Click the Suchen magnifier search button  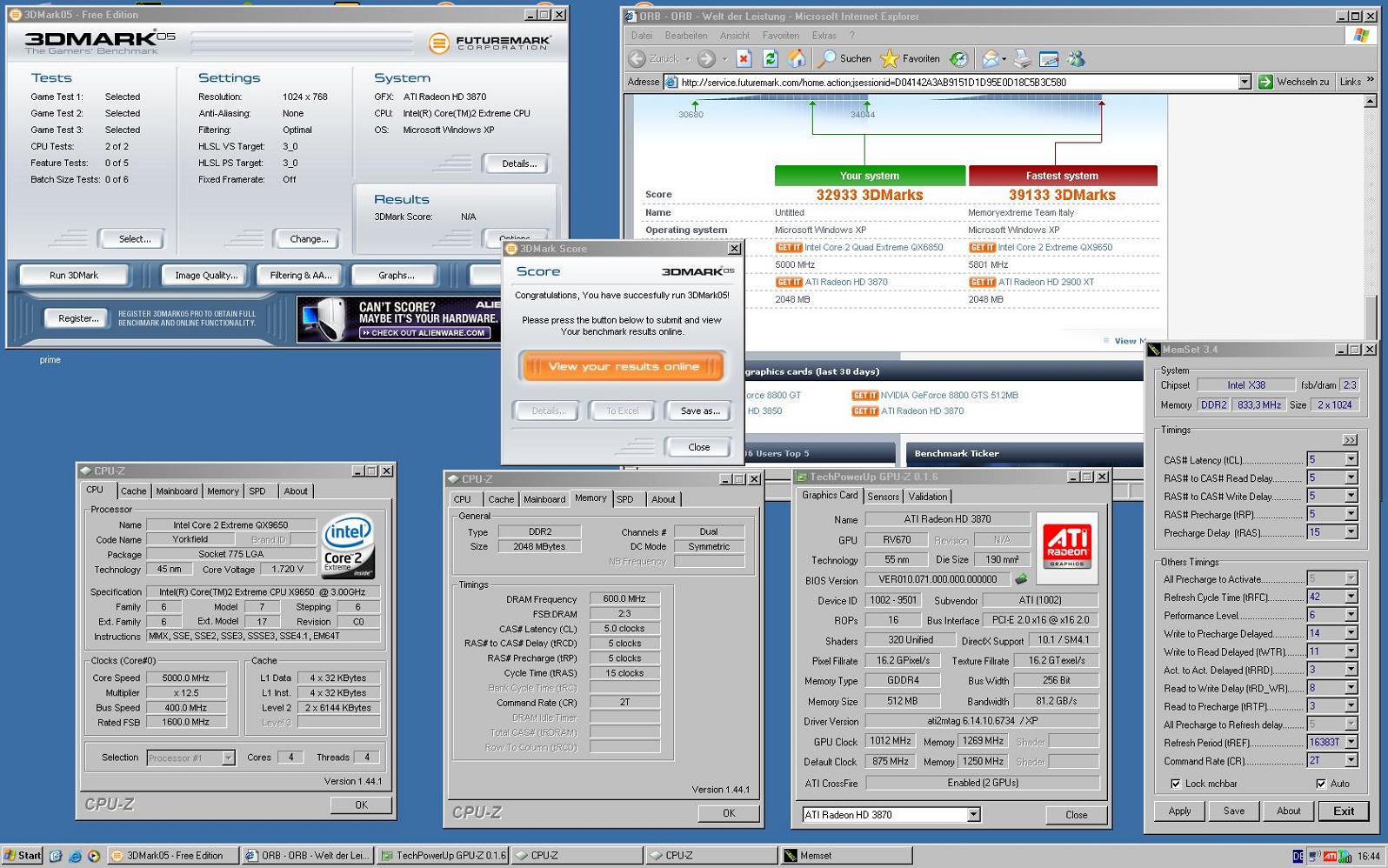coord(845,58)
